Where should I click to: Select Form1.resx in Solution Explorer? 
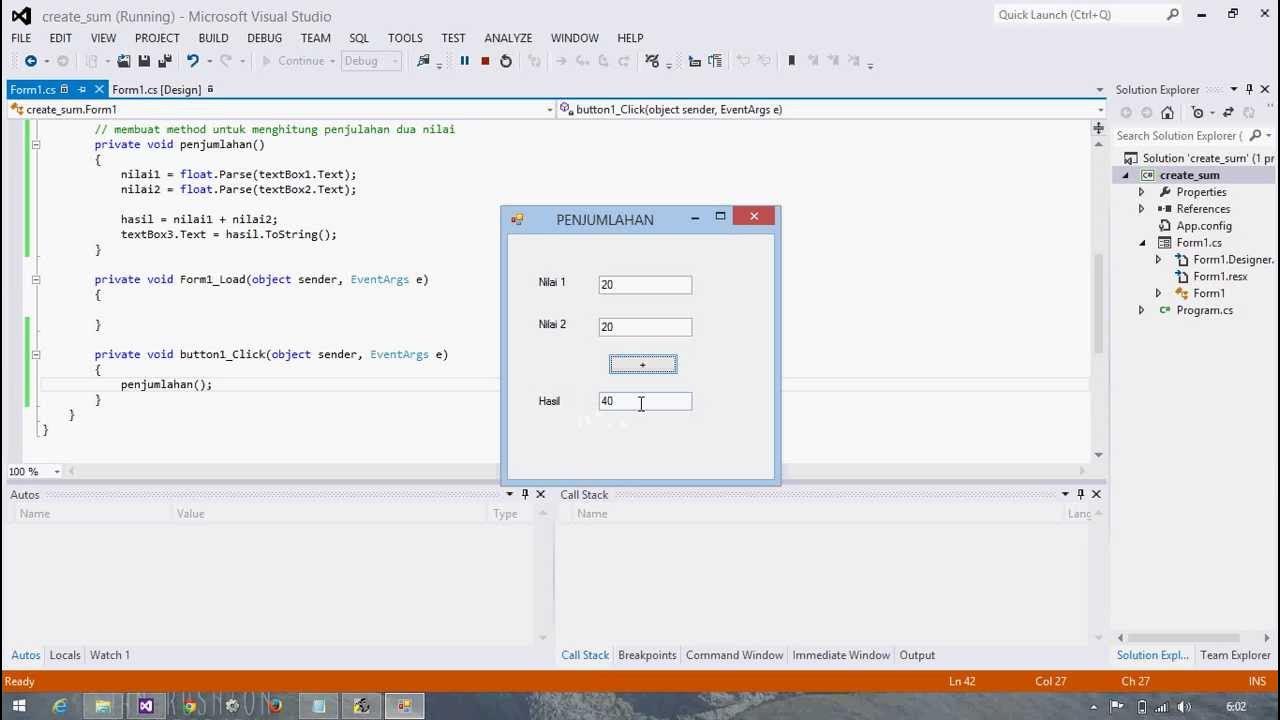[x=1220, y=277]
